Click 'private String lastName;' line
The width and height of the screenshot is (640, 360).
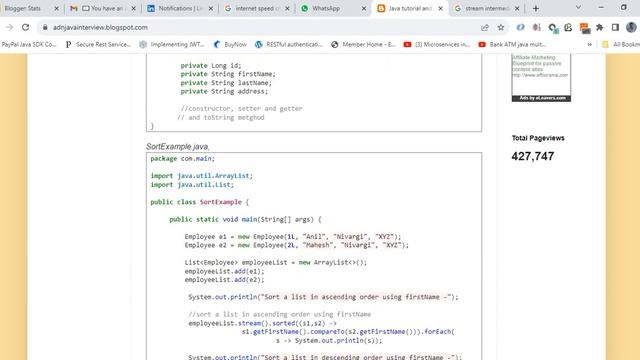pyautogui.click(x=226, y=83)
